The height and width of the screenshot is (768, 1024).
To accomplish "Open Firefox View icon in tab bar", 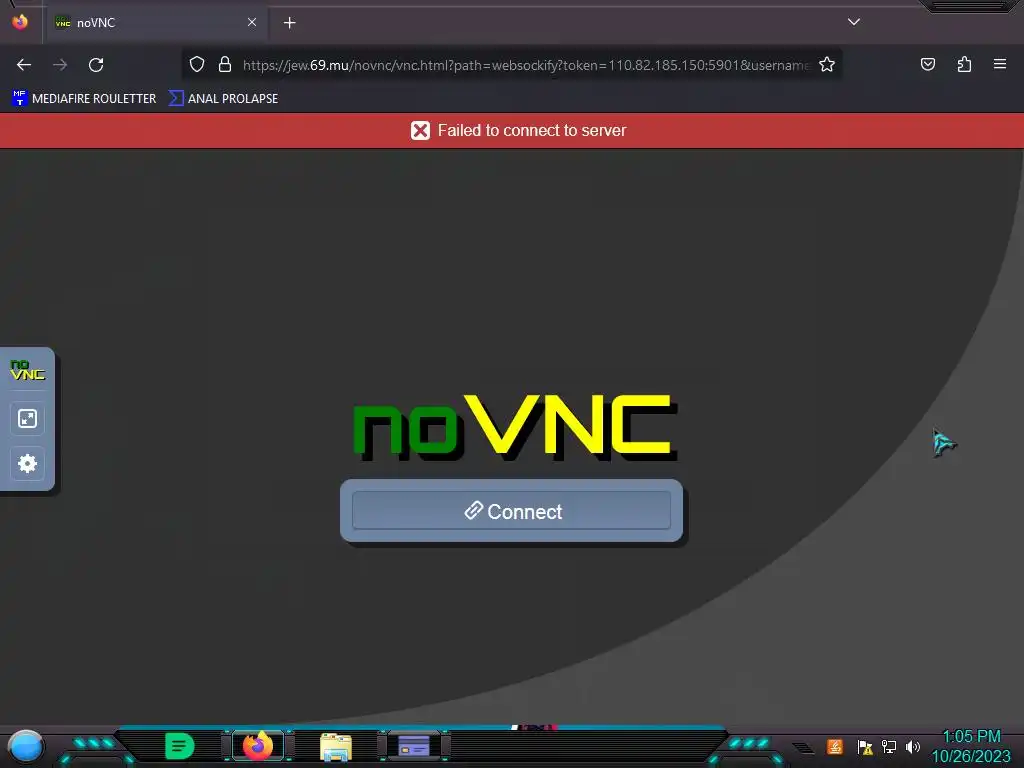I will (x=20, y=22).
